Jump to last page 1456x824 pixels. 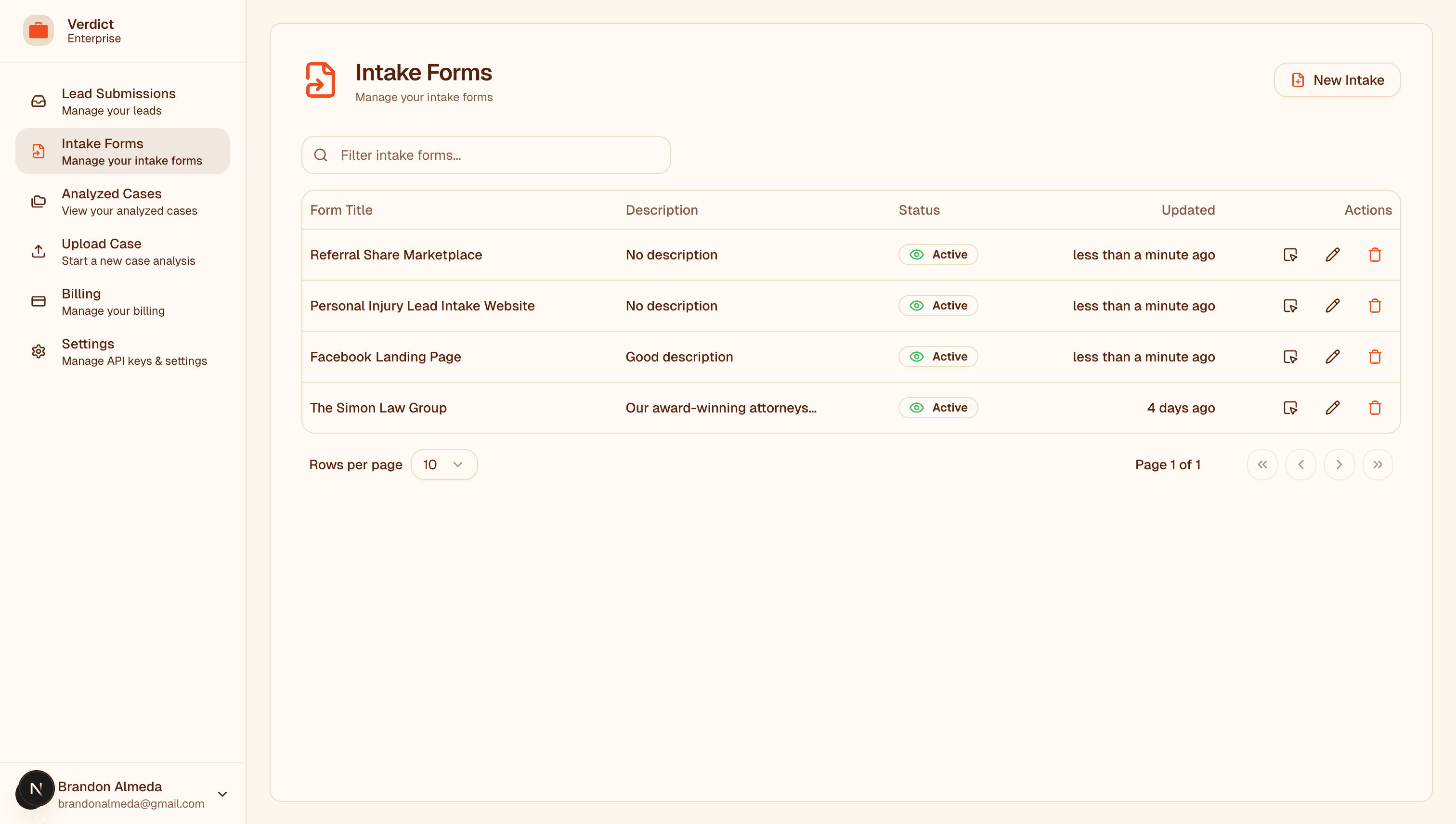point(1378,464)
